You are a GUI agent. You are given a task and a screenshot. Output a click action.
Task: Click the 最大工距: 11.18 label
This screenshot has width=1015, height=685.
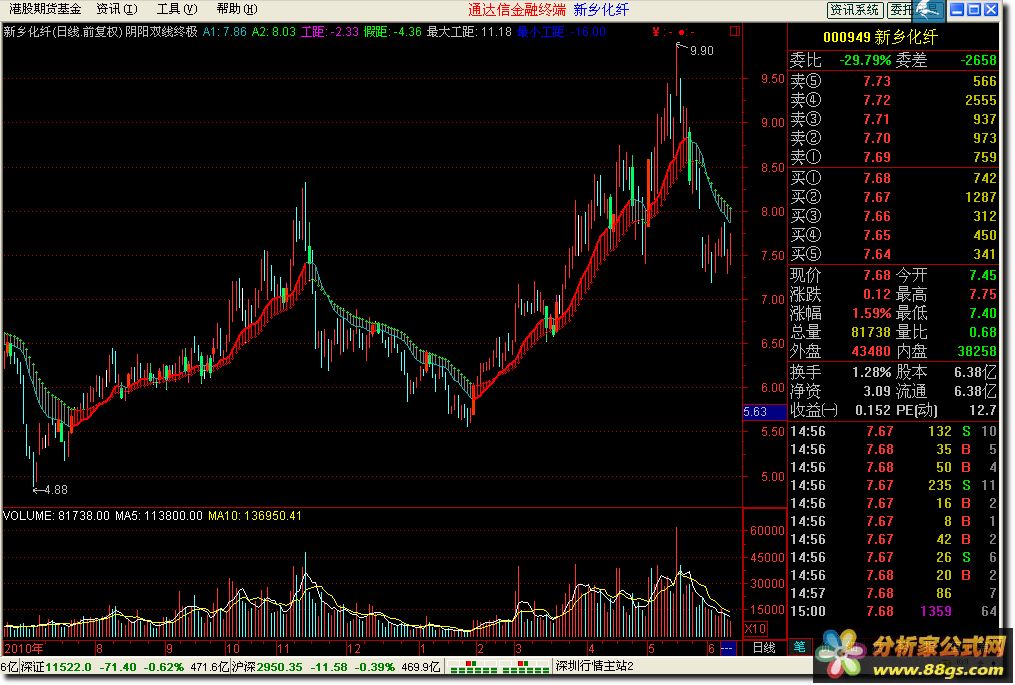(469, 32)
